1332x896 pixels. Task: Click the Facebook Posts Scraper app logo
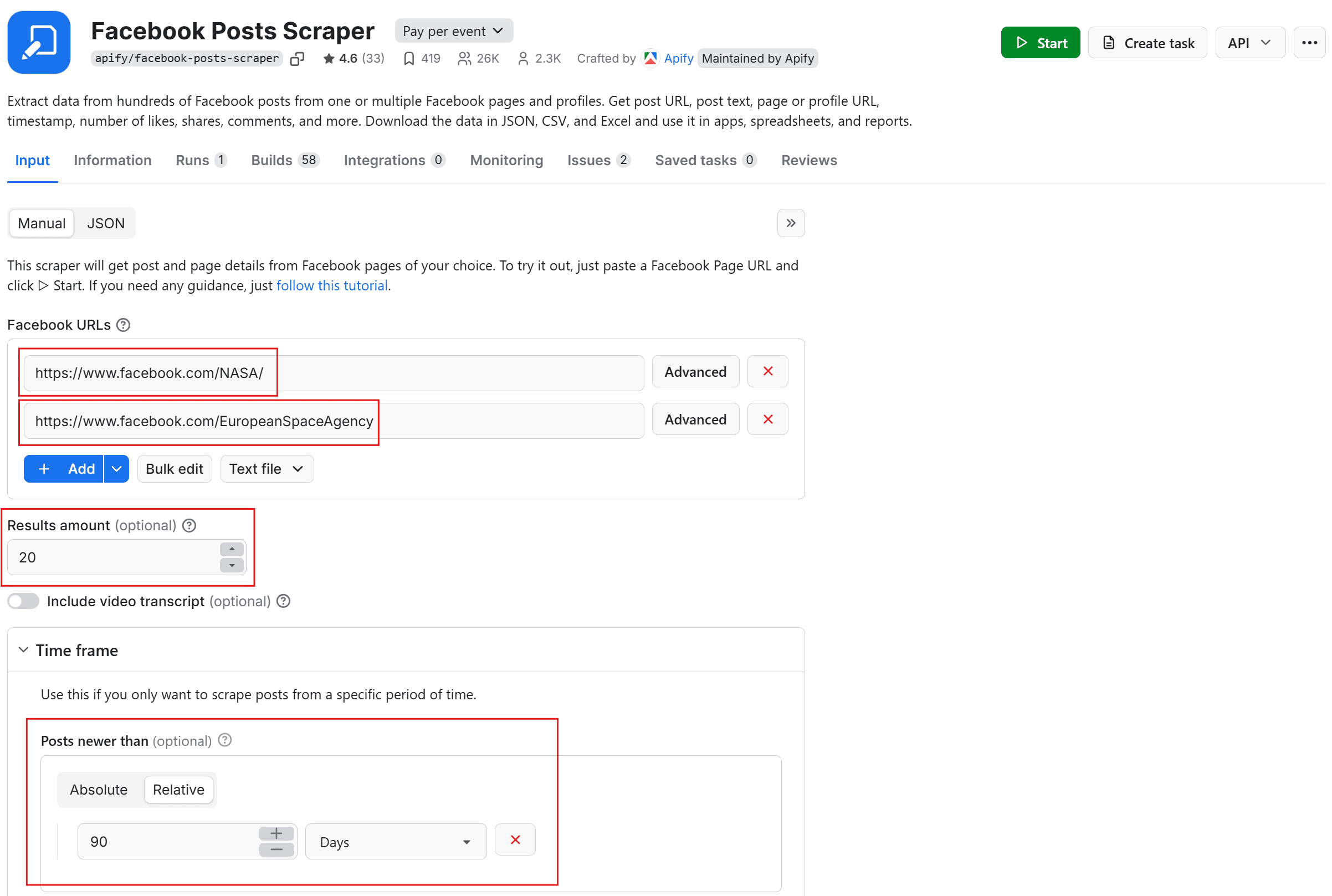pos(39,42)
